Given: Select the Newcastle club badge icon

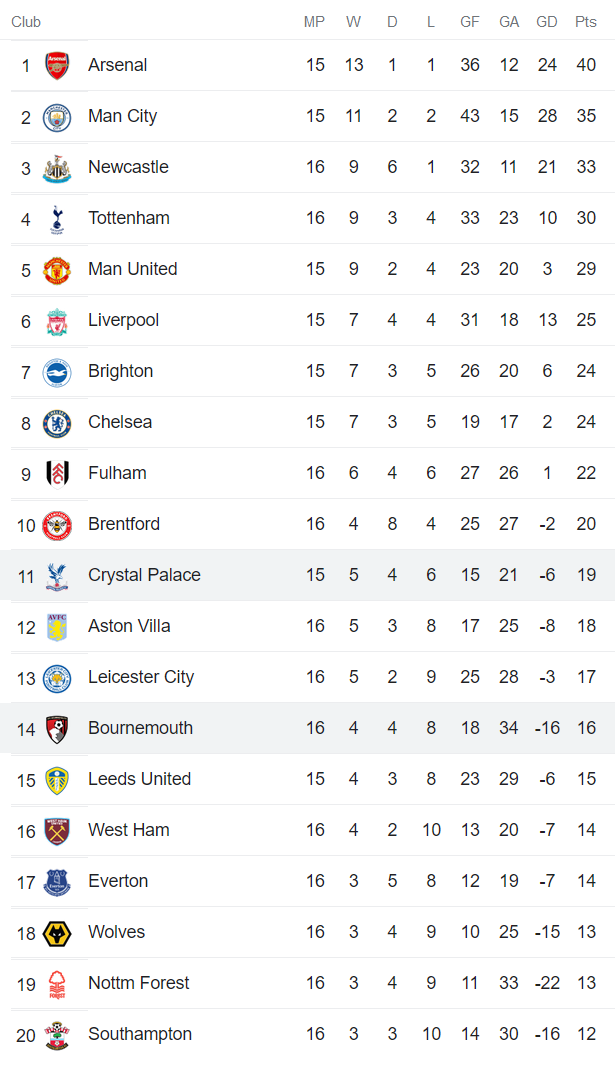Looking at the screenshot, I should [57, 168].
